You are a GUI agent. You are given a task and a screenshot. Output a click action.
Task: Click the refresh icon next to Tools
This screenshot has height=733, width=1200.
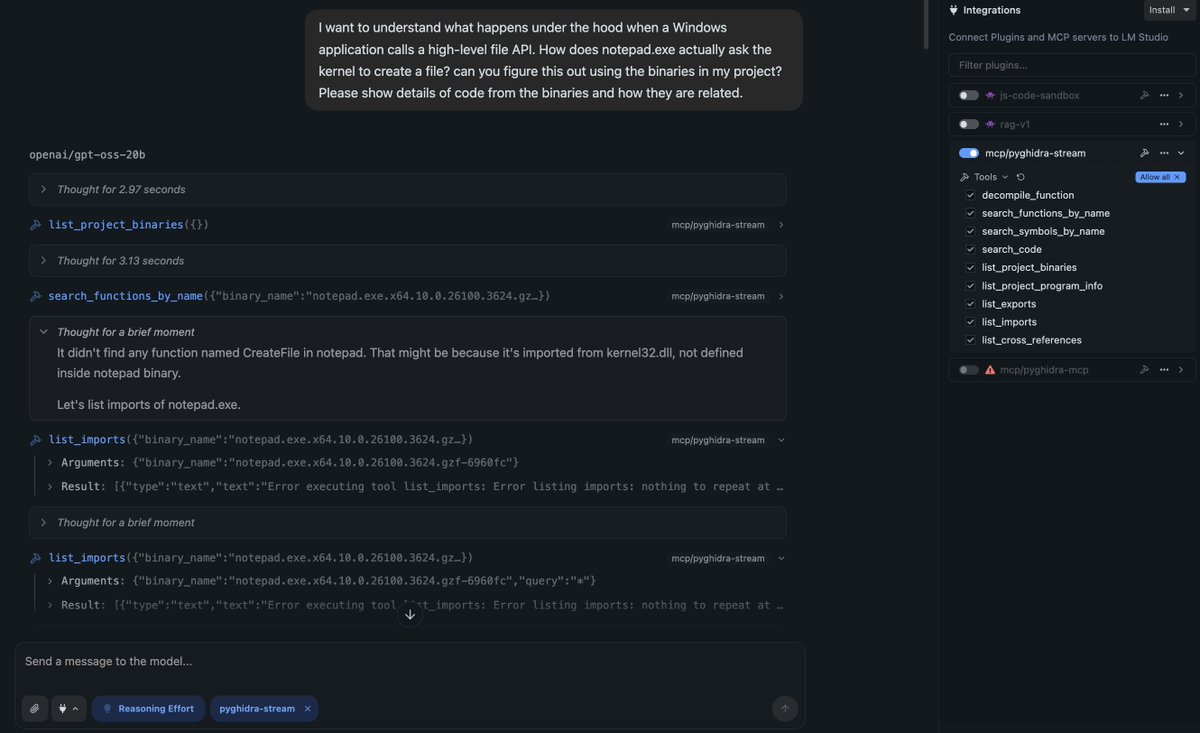1021,177
